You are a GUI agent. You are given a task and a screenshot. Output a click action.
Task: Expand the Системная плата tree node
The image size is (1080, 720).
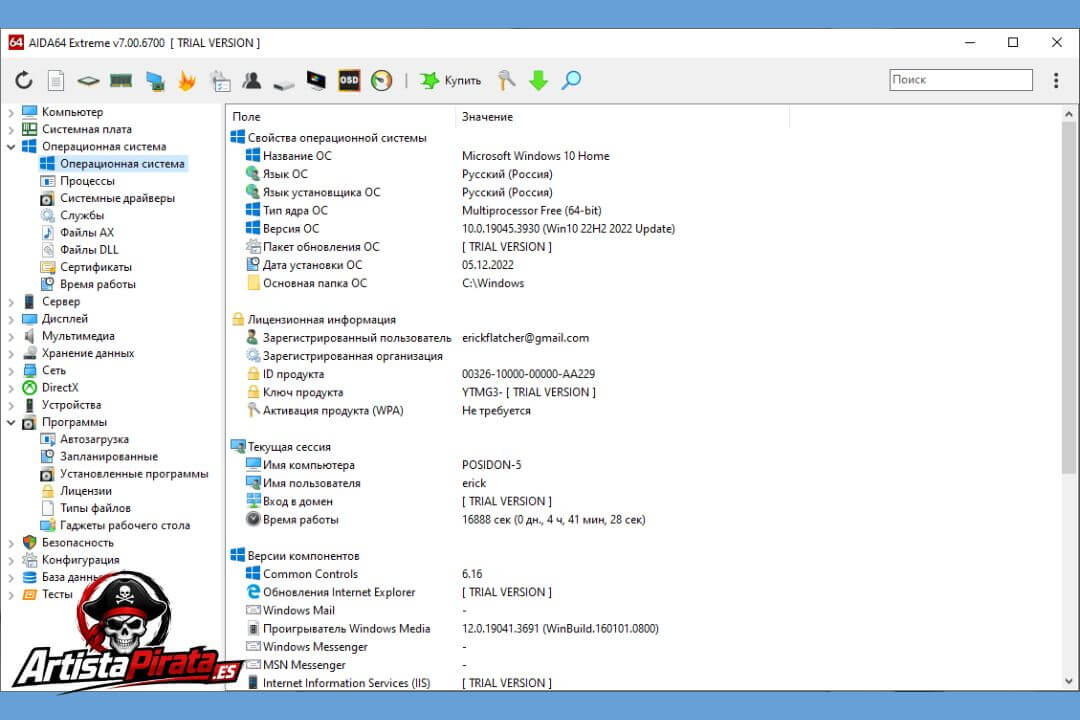point(11,129)
